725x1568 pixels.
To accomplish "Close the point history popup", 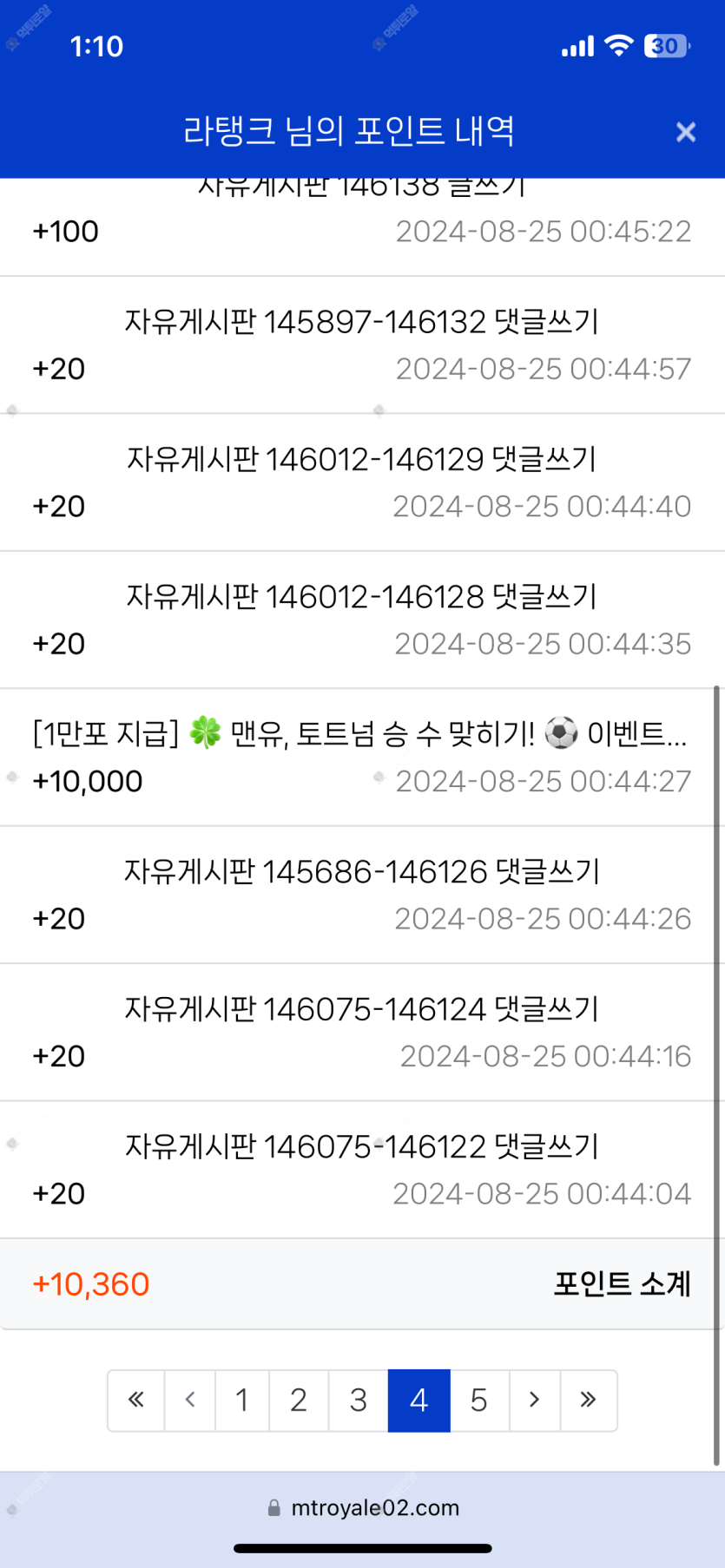I will pyautogui.click(x=685, y=132).
